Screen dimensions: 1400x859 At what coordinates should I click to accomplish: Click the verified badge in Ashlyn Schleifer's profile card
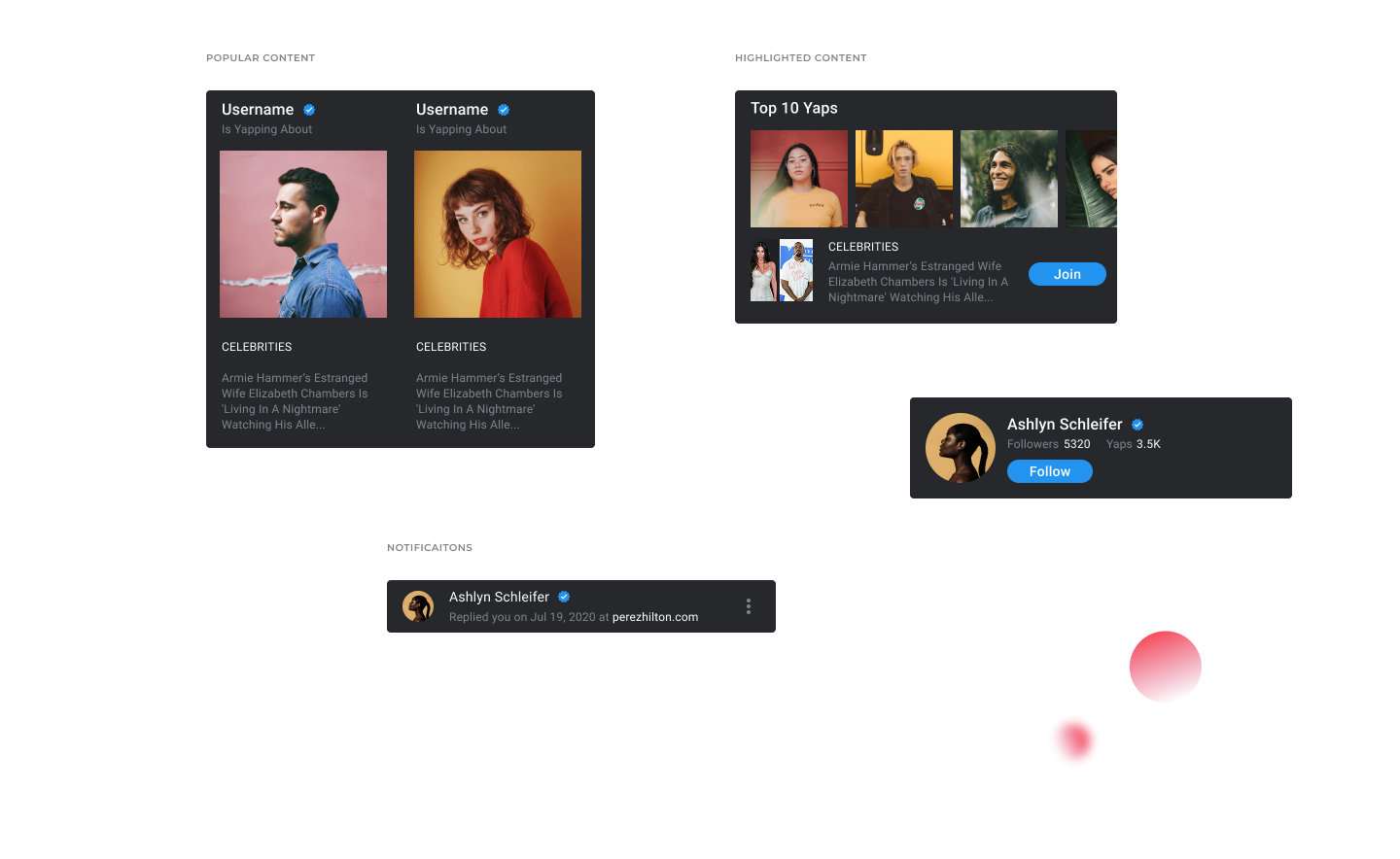coord(1137,425)
